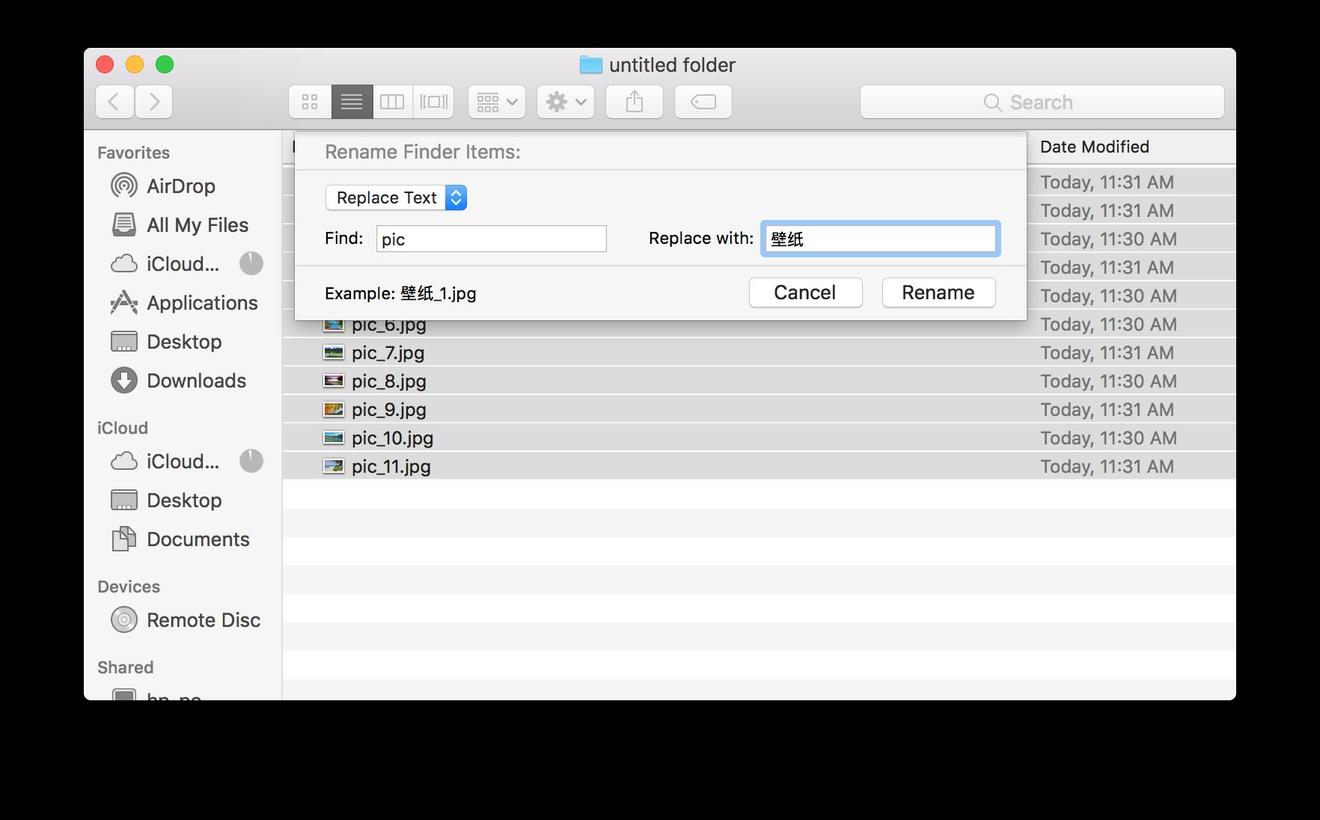
Task: Open the item grouping dropdown
Action: tap(496, 101)
